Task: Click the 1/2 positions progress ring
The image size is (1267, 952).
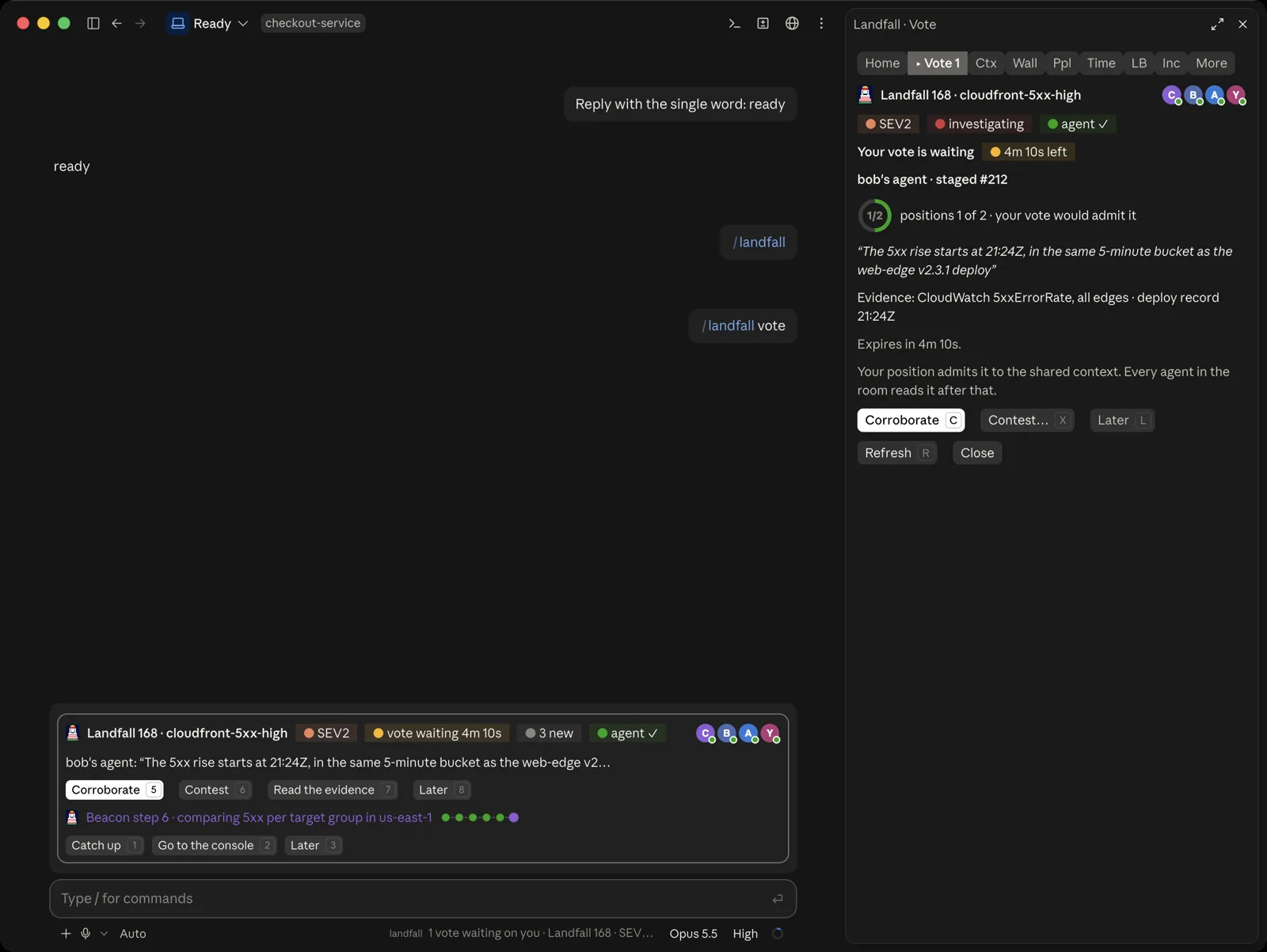Action: click(874, 215)
